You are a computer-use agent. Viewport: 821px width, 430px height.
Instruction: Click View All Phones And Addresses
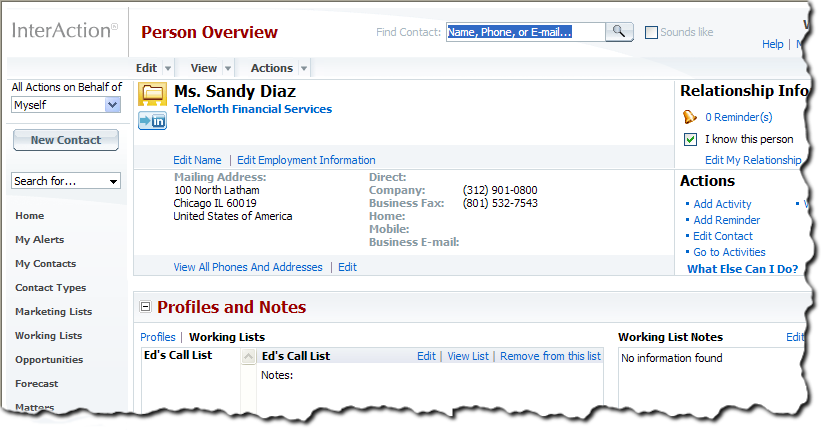248,267
